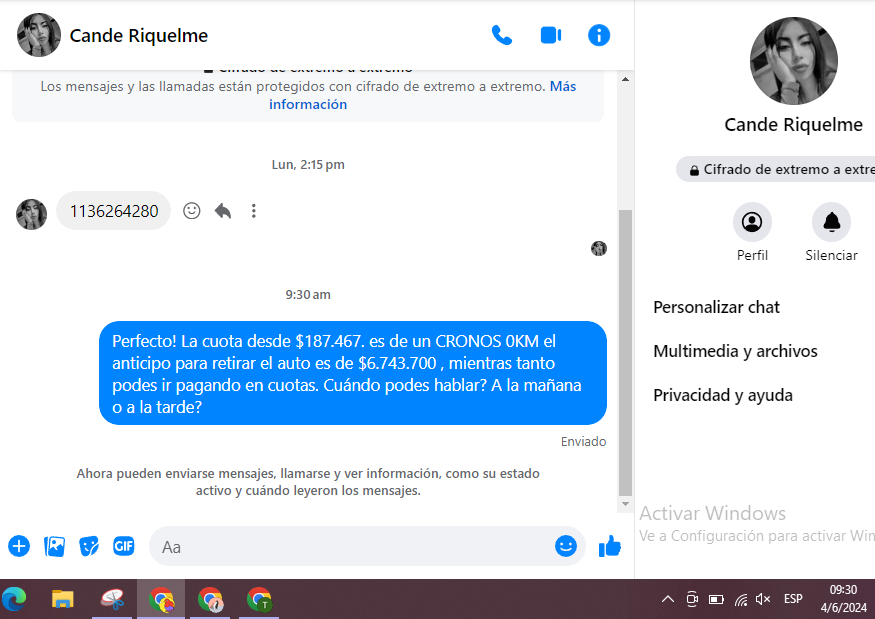Expand the Privacidad y ayuda section

pyautogui.click(x=723, y=395)
